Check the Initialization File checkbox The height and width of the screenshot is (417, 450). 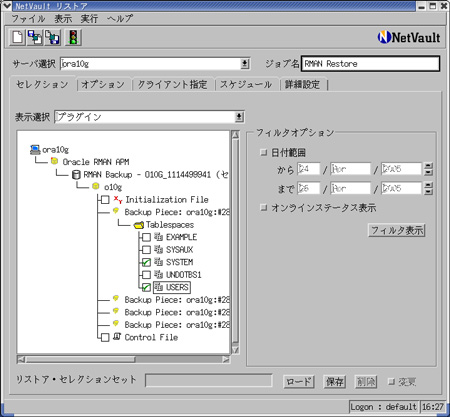click(105, 200)
